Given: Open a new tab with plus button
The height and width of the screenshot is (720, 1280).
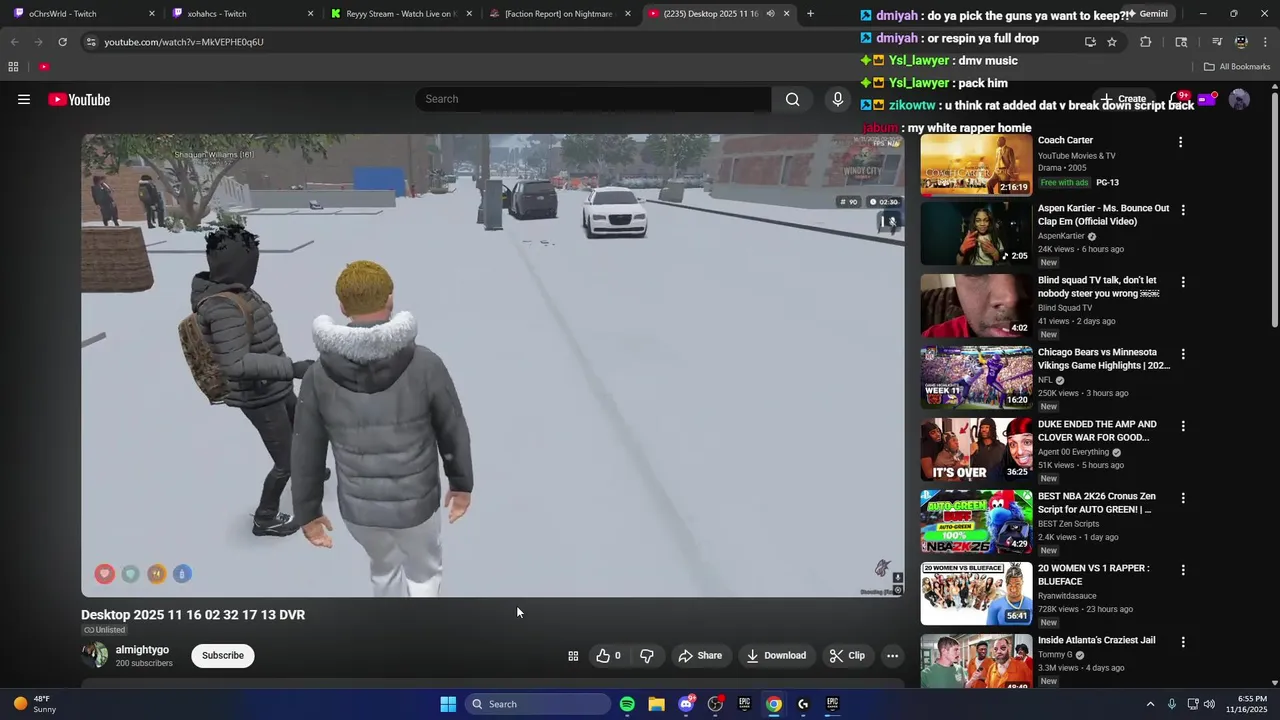Looking at the screenshot, I should [x=810, y=14].
